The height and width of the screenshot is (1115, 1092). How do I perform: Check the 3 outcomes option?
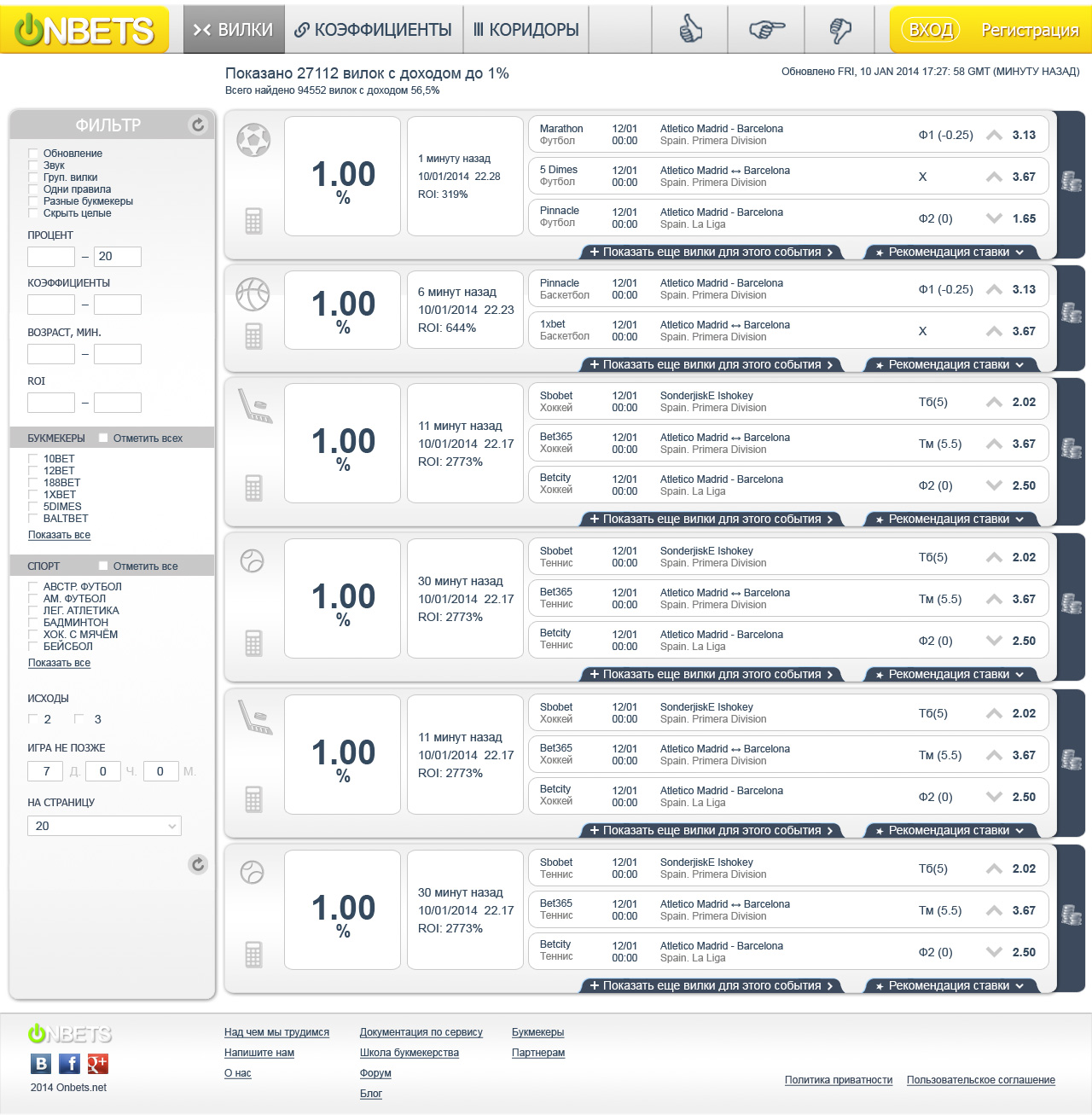click(79, 718)
